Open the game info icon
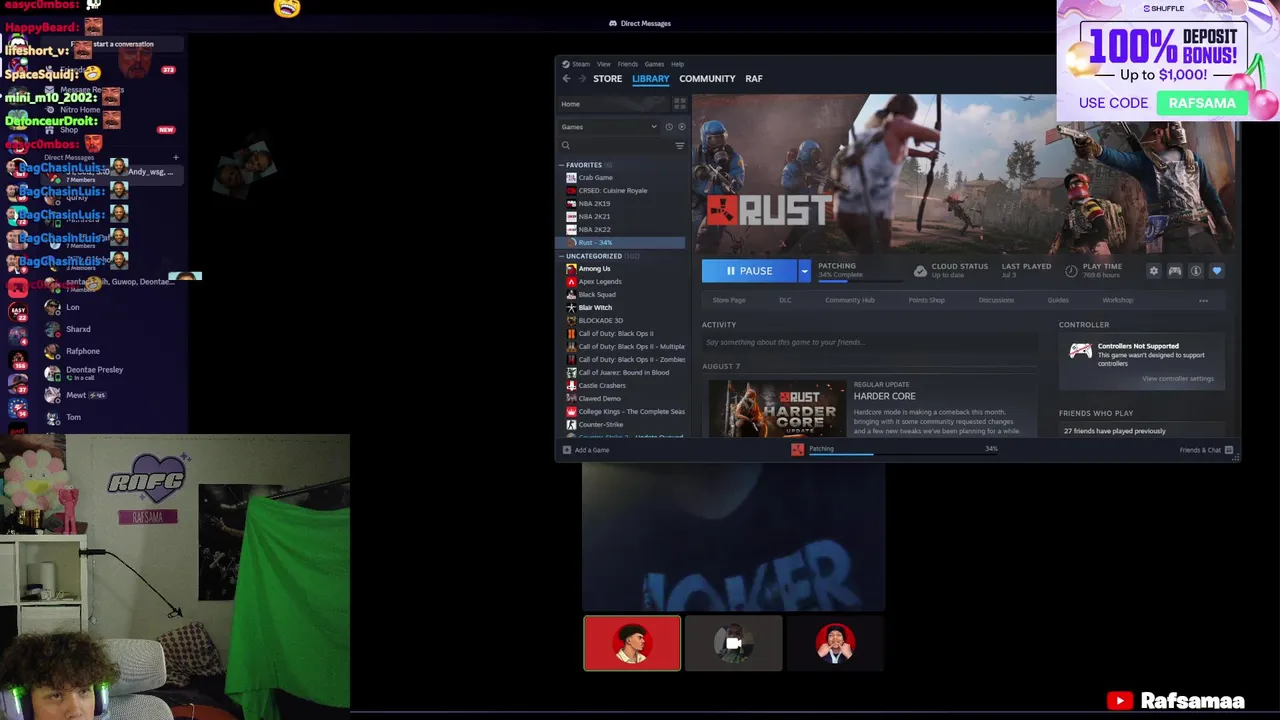1280x720 pixels. (x=1196, y=271)
